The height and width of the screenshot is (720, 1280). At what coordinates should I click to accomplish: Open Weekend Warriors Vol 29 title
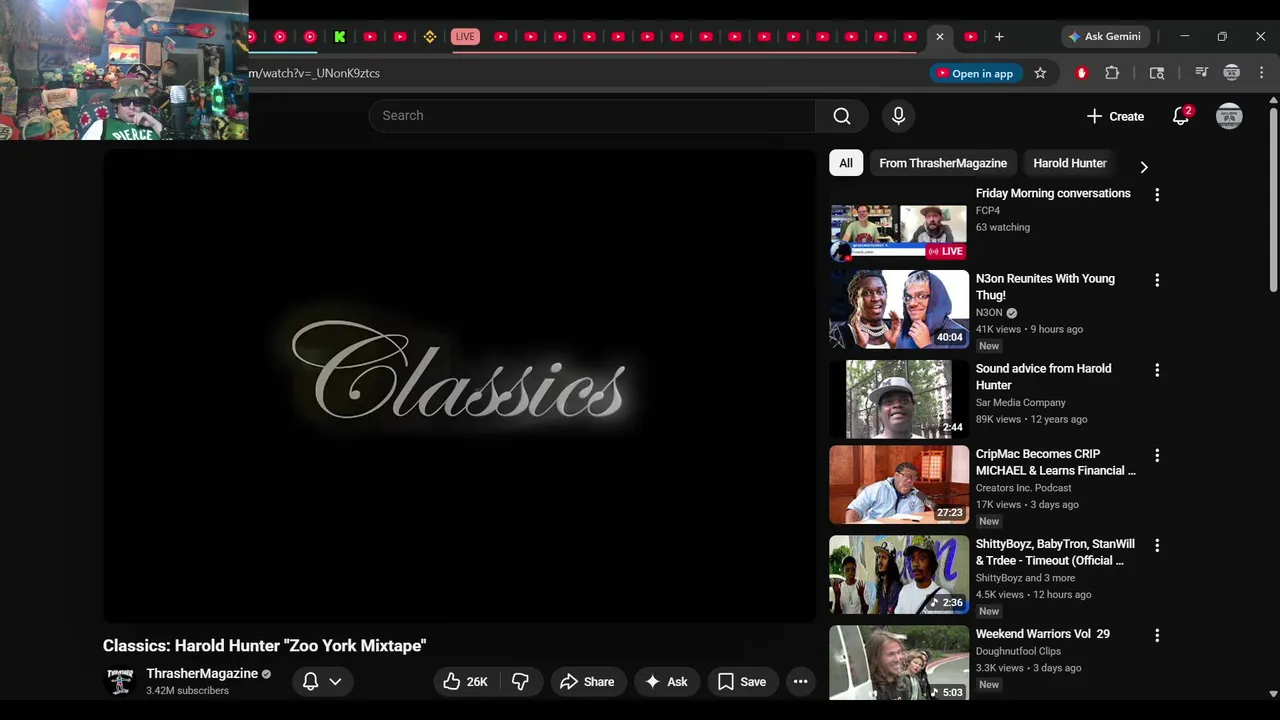(1043, 634)
